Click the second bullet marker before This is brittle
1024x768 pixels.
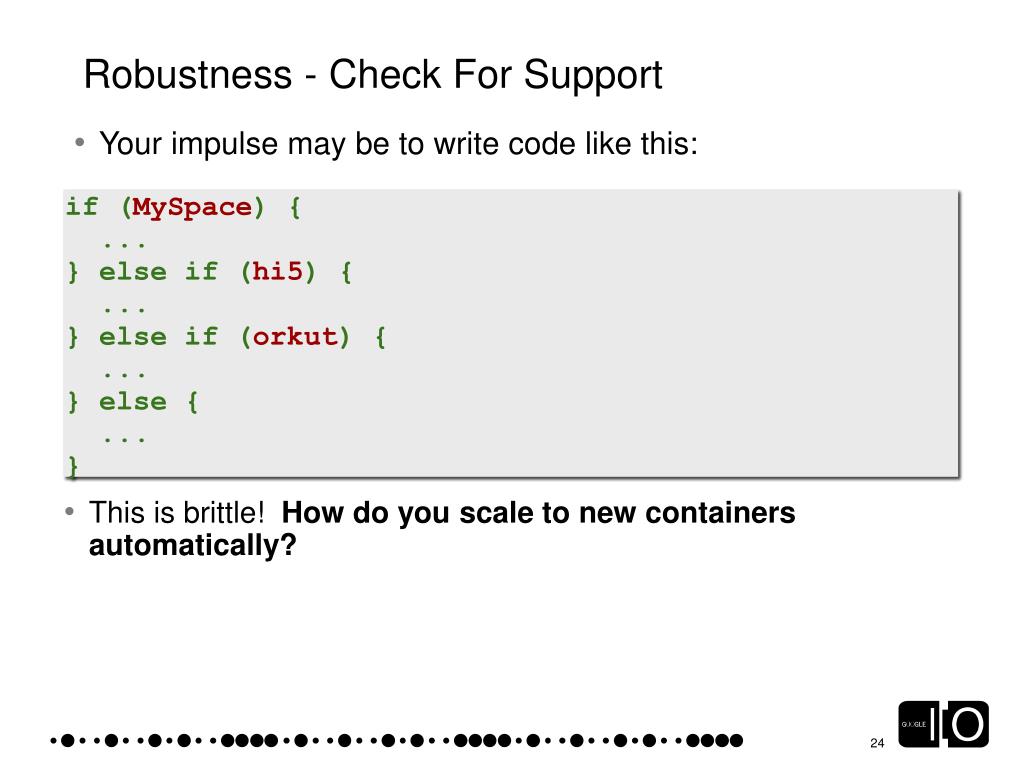click(70, 511)
